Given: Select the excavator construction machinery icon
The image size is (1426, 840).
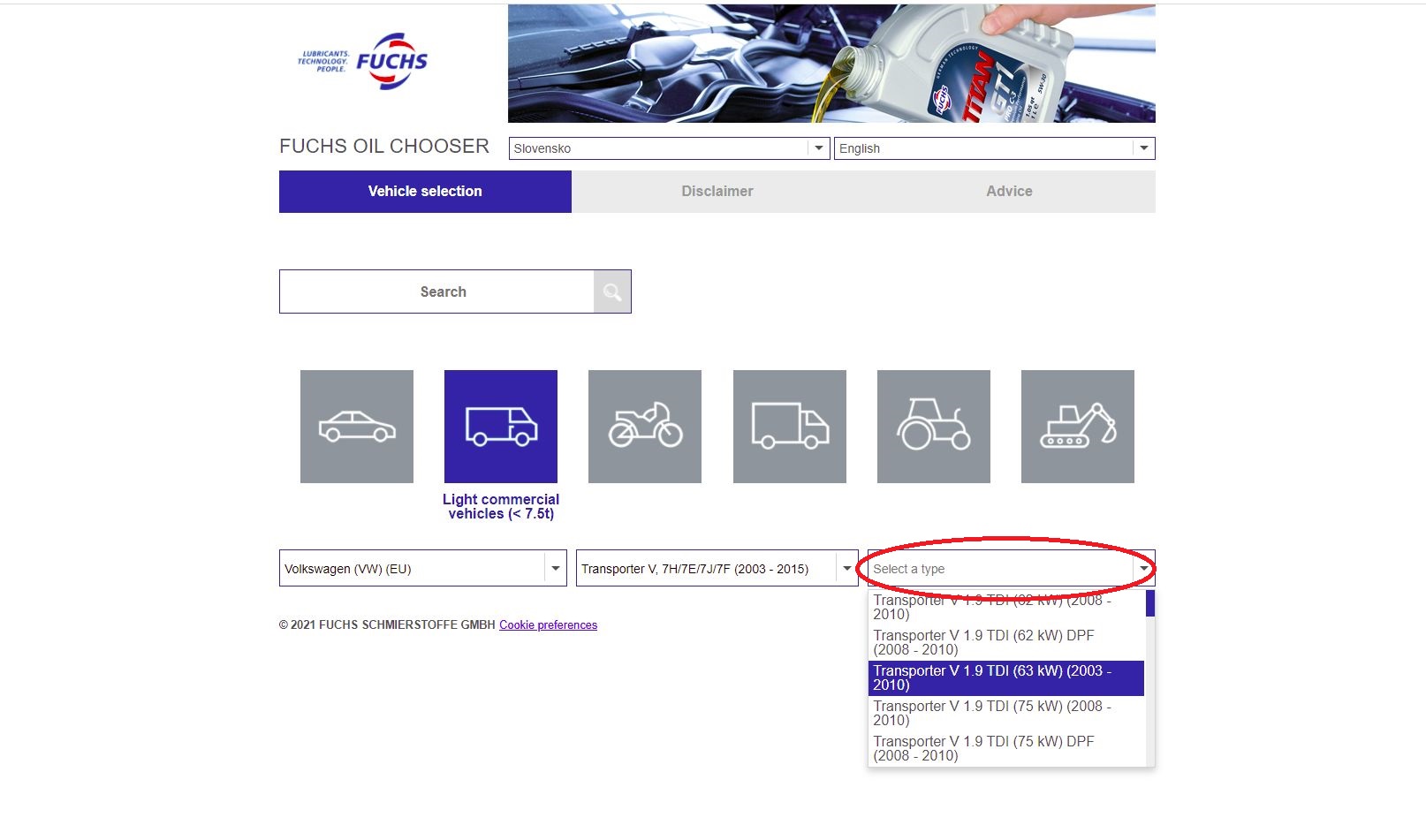Looking at the screenshot, I should point(1078,427).
